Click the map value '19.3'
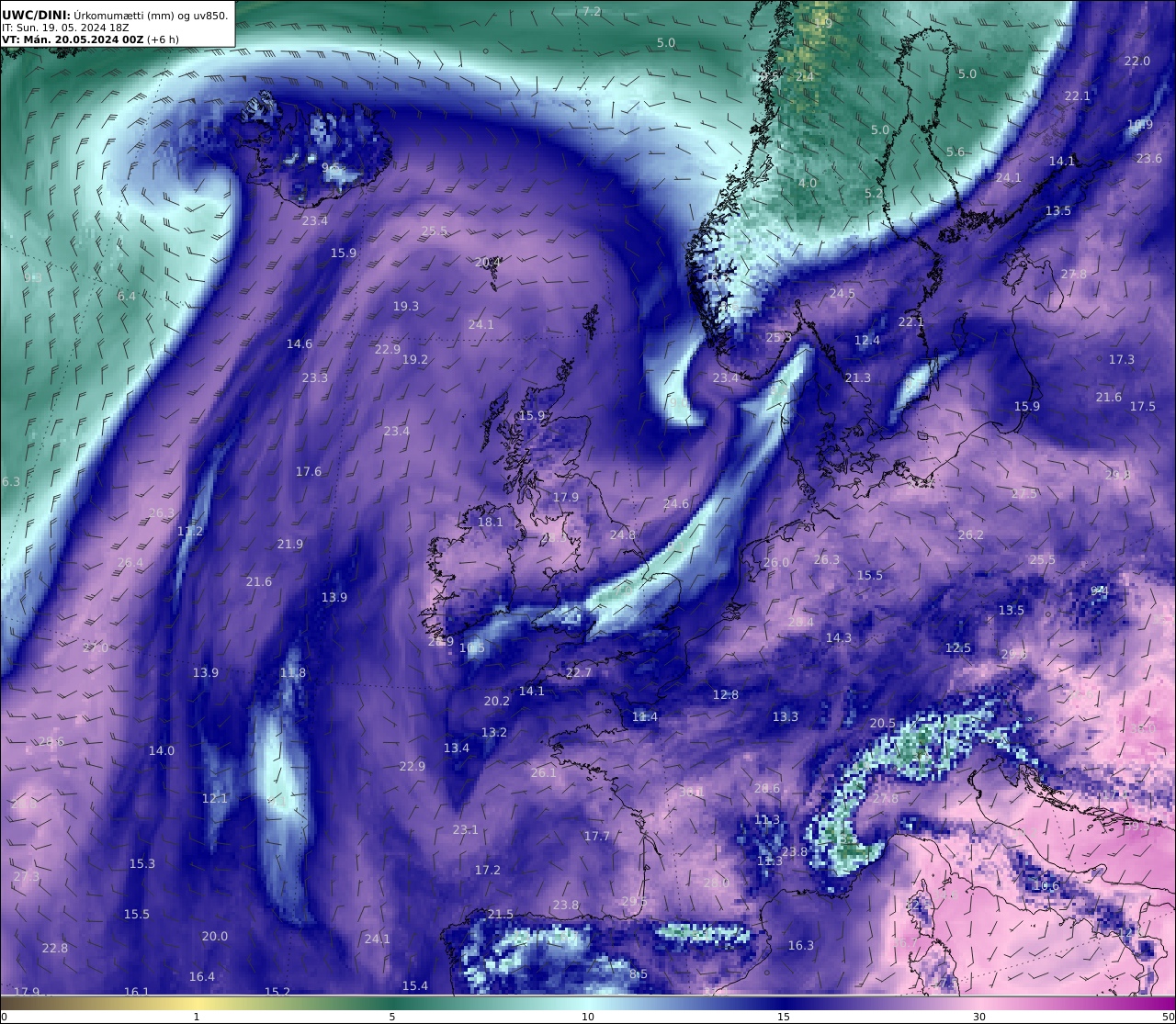1176x1024 pixels. (406, 307)
